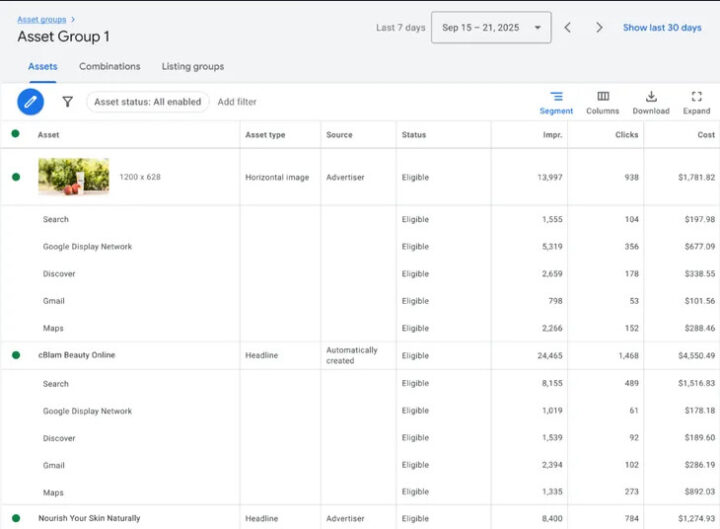Click Show last 30 days link
The image size is (720, 529).
(x=662, y=28)
